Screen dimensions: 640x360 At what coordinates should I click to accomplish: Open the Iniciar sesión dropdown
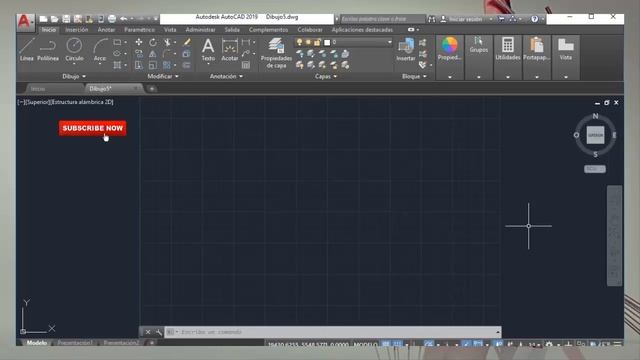[491, 19]
